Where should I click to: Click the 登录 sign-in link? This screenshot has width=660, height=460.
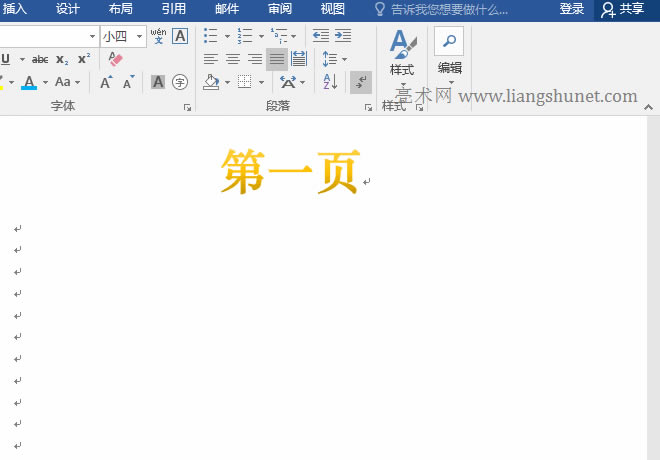point(572,9)
